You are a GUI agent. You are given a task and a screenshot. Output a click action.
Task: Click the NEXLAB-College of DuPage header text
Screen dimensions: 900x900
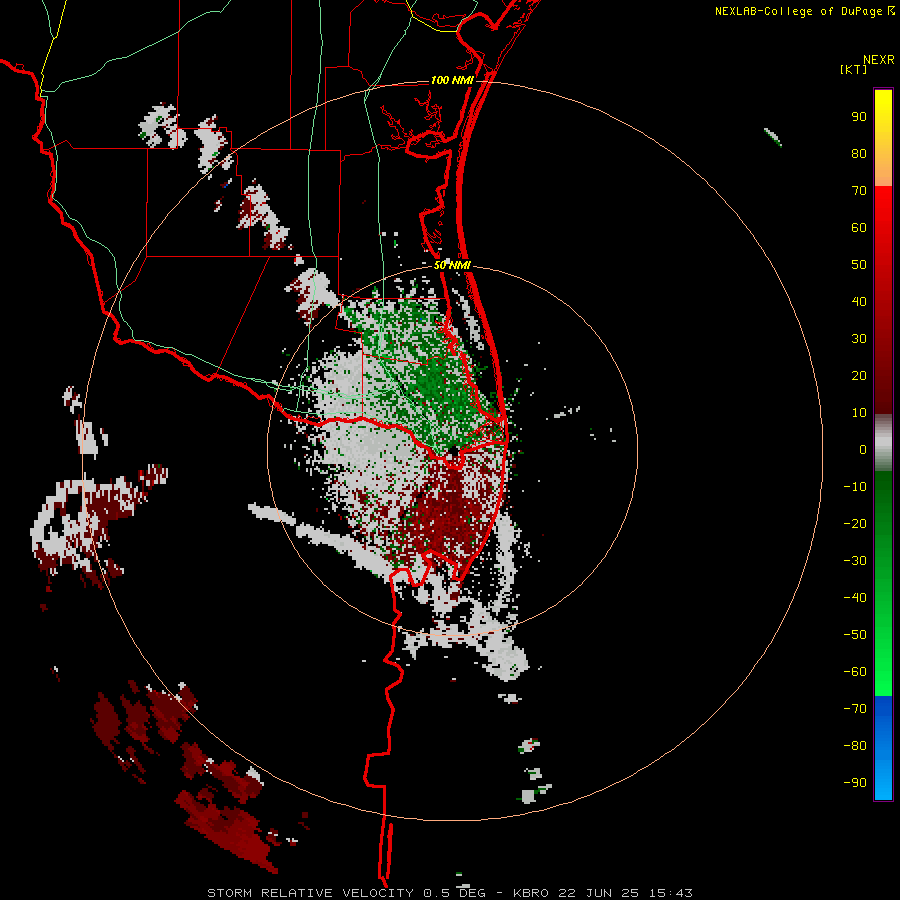click(804, 11)
